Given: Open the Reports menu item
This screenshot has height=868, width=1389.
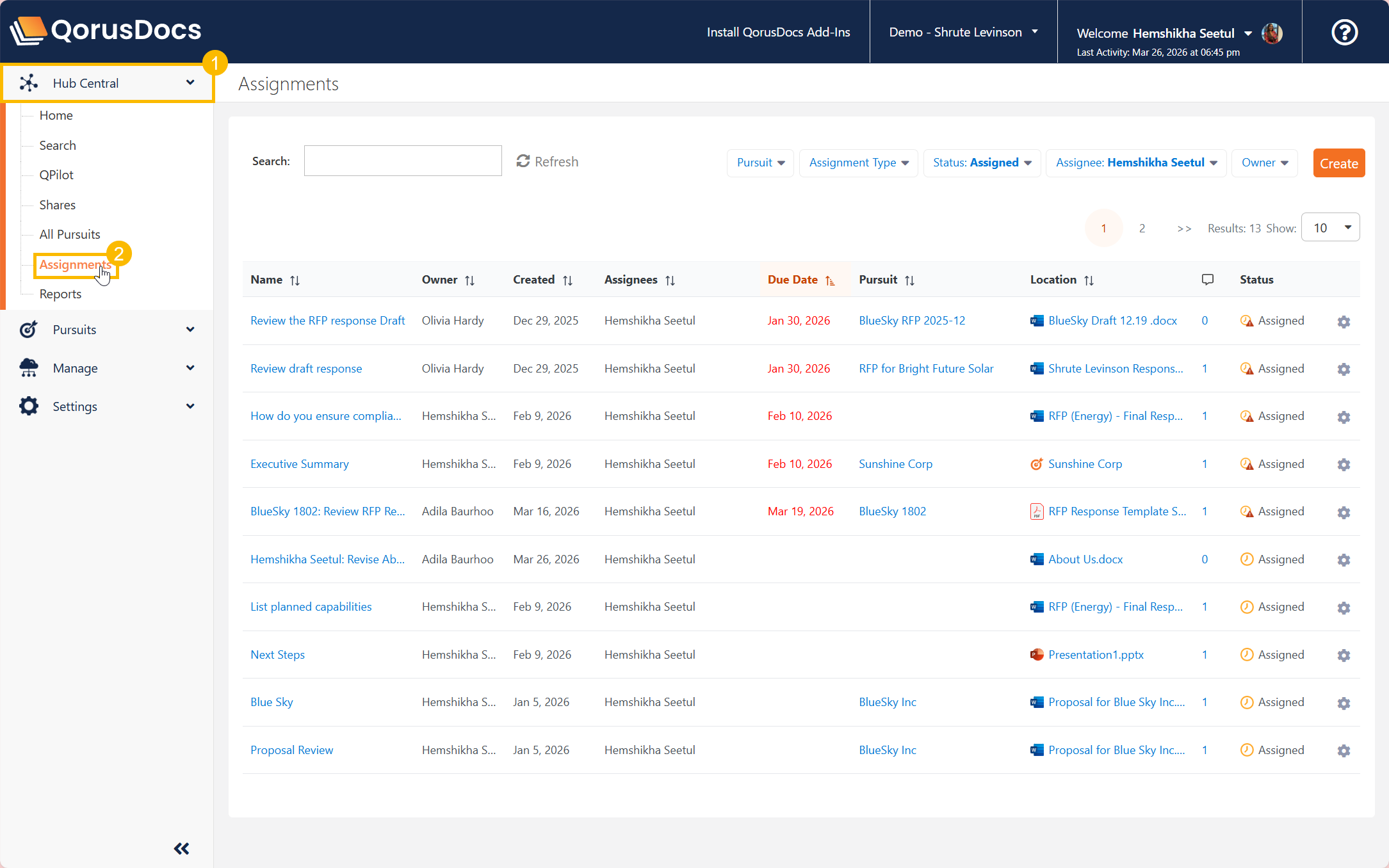Looking at the screenshot, I should click(x=60, y=294).
